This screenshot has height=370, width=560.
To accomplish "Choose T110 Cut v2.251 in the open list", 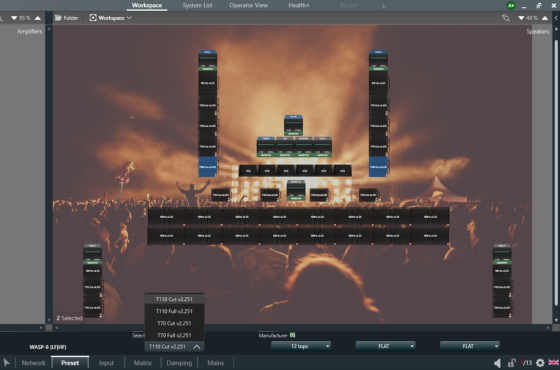I will pos(174,299).
